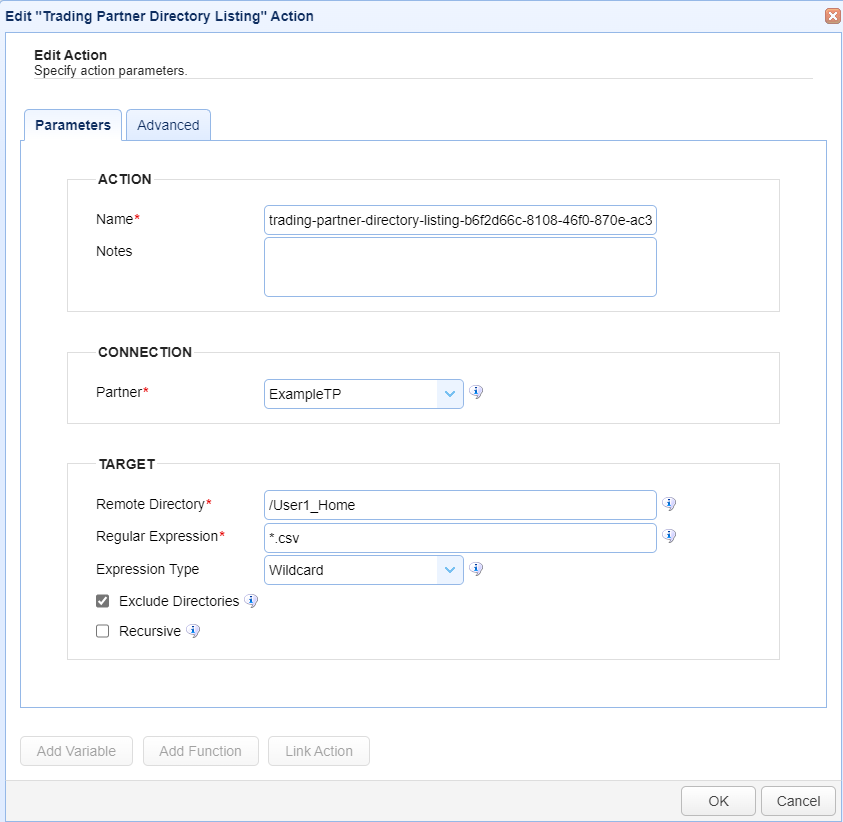This screenshot has width=843, height=822.
Task: Enable the Recursive checkbox
Action: (102, 631)
